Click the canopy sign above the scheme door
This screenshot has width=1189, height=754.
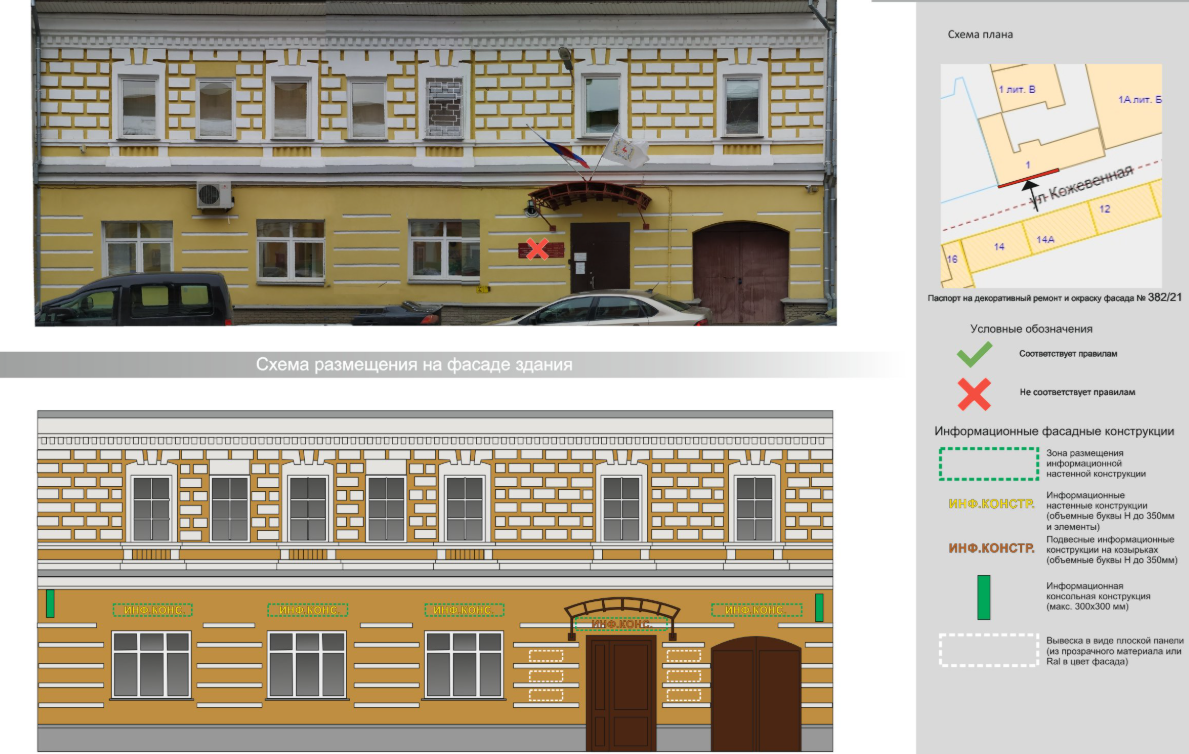tap(621, 624)
